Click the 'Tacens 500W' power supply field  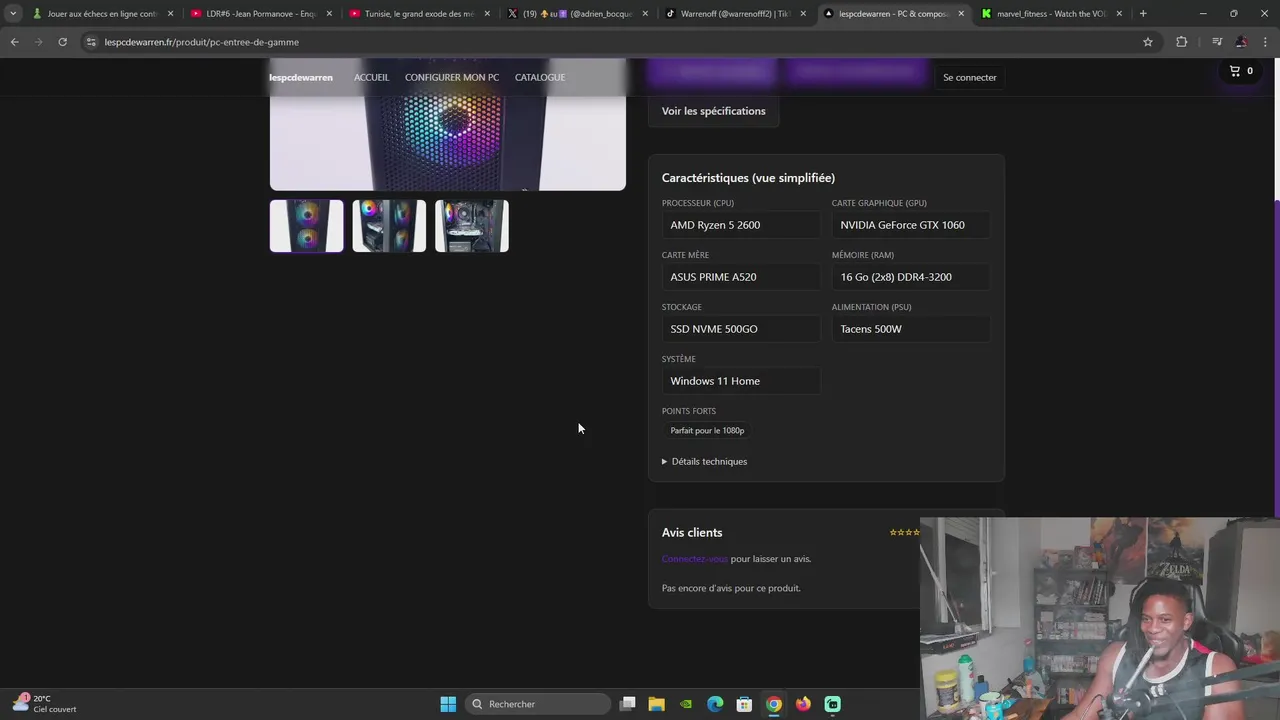click(911, 329)
